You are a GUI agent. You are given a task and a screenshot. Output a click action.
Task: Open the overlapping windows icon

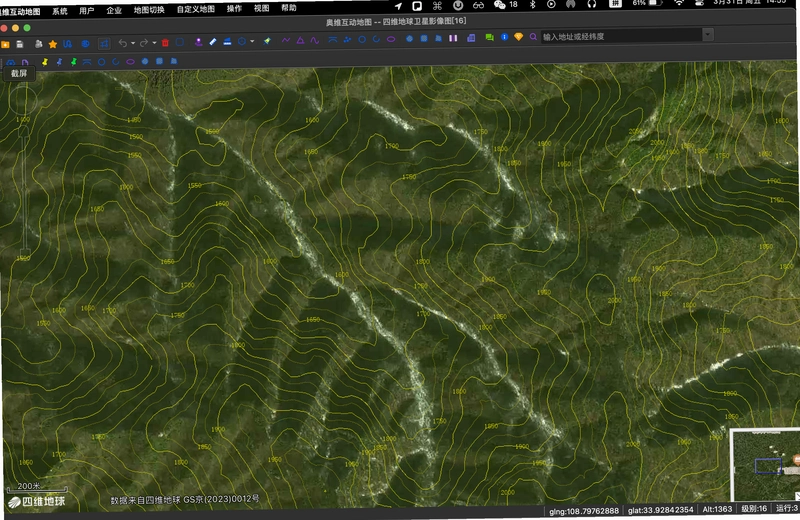471,38
